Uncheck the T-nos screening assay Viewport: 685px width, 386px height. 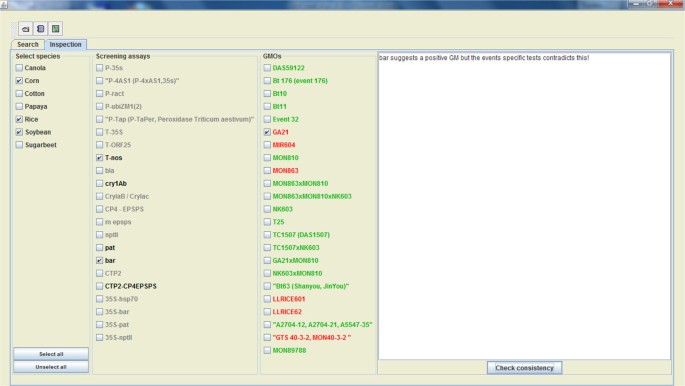[x=100, y=158]
